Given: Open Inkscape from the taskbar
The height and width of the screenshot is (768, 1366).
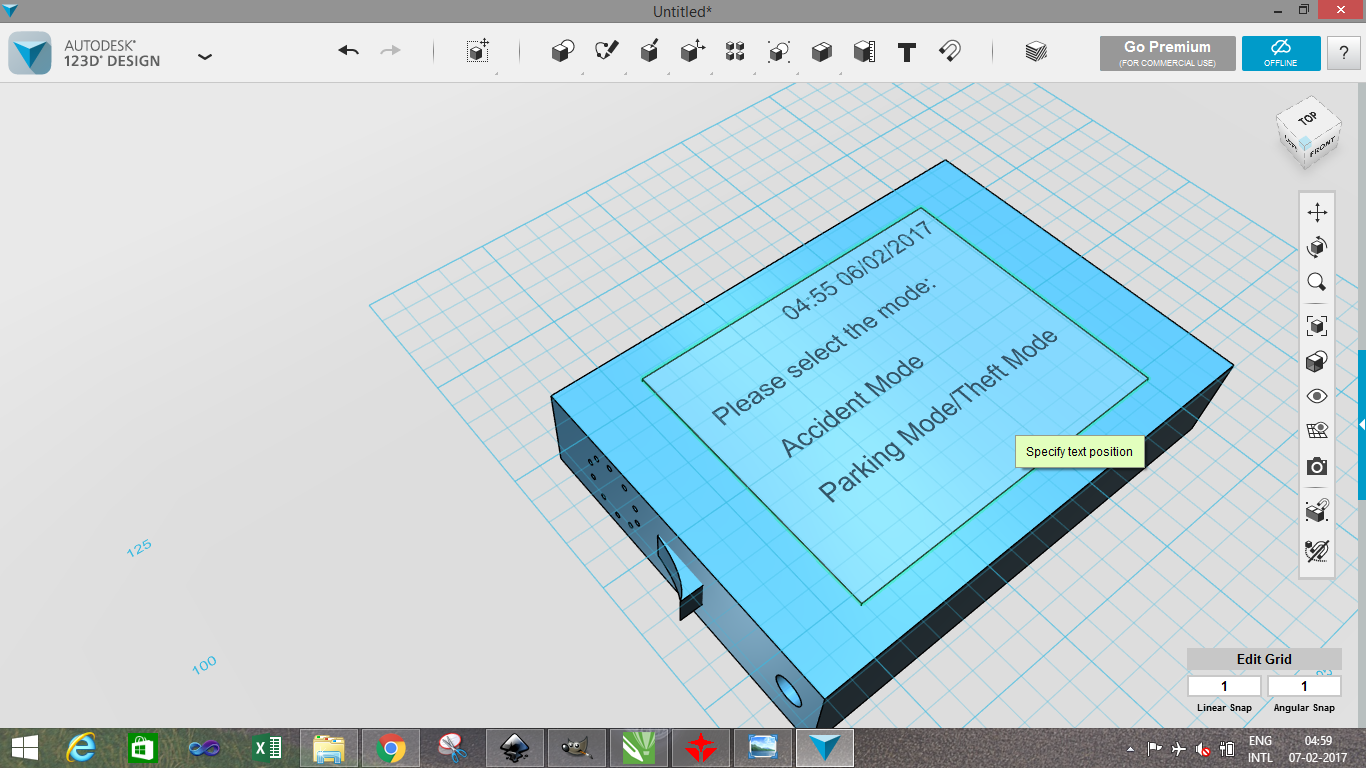Looking at the screenshot, I should (515, 747).
